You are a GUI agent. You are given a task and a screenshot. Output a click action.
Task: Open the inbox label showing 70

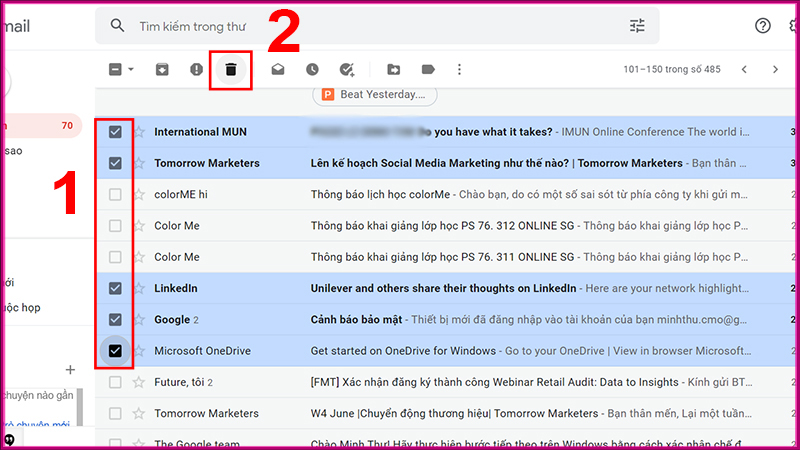coord(43,126)
